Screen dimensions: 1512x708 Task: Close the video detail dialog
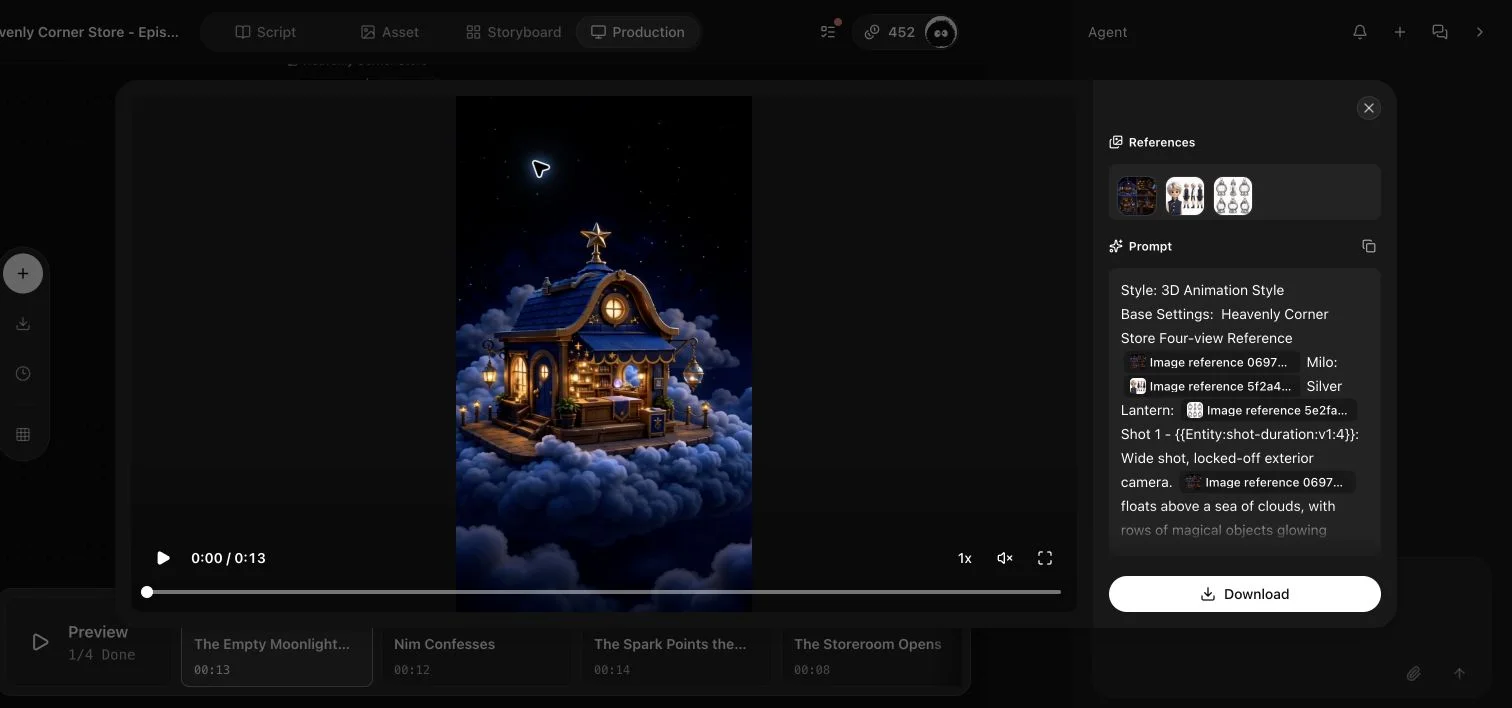1369,108
